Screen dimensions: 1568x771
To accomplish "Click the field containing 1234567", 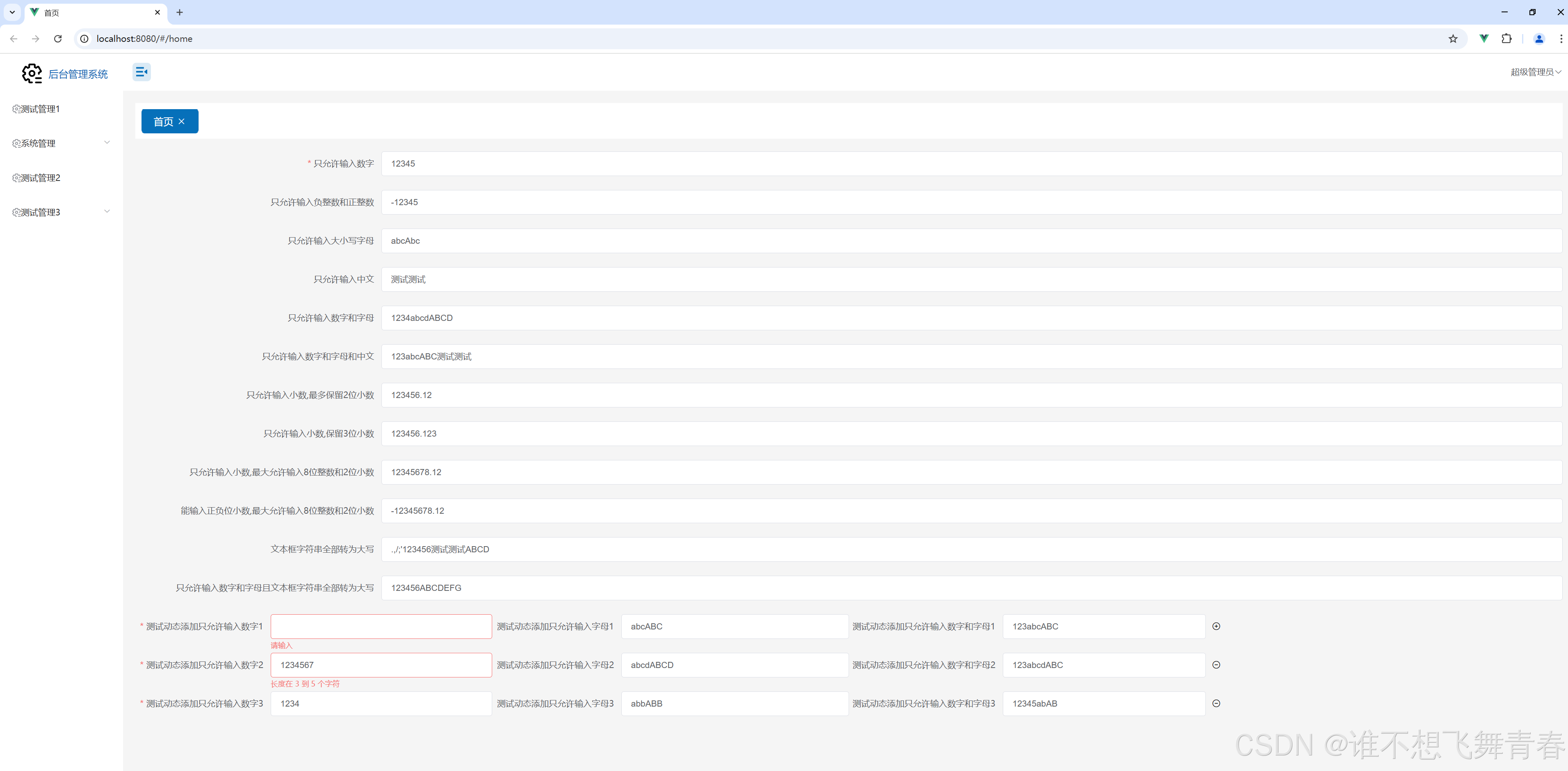I will pyautogui.click(x=381, y=665).
